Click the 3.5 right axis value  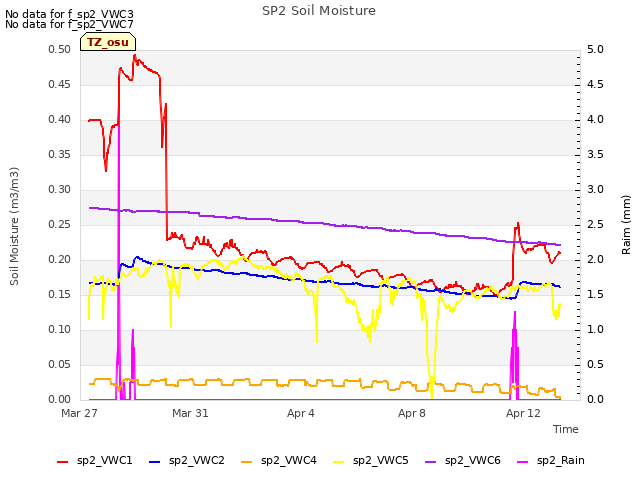(595, 154)
